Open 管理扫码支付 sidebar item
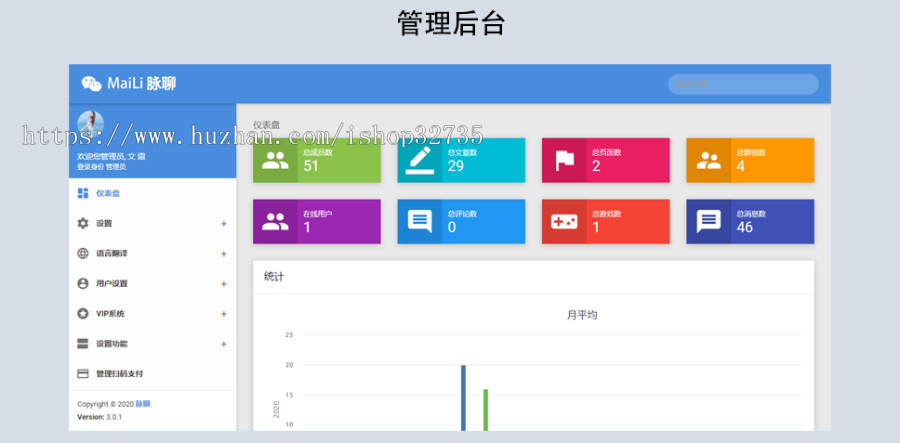The image size is (900, 443). [x=119, y=374]
